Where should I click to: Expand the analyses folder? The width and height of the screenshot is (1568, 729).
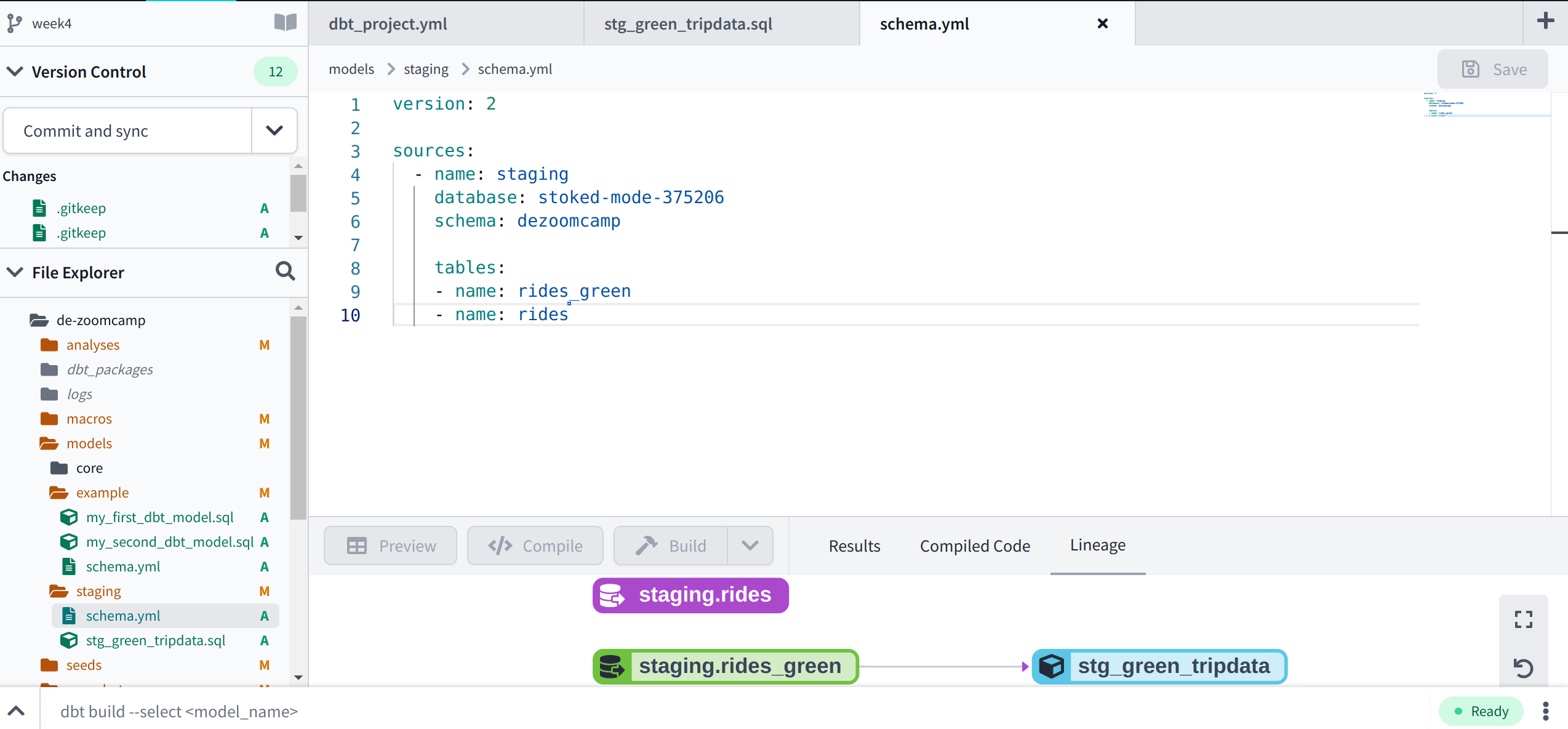coord(93,345)
